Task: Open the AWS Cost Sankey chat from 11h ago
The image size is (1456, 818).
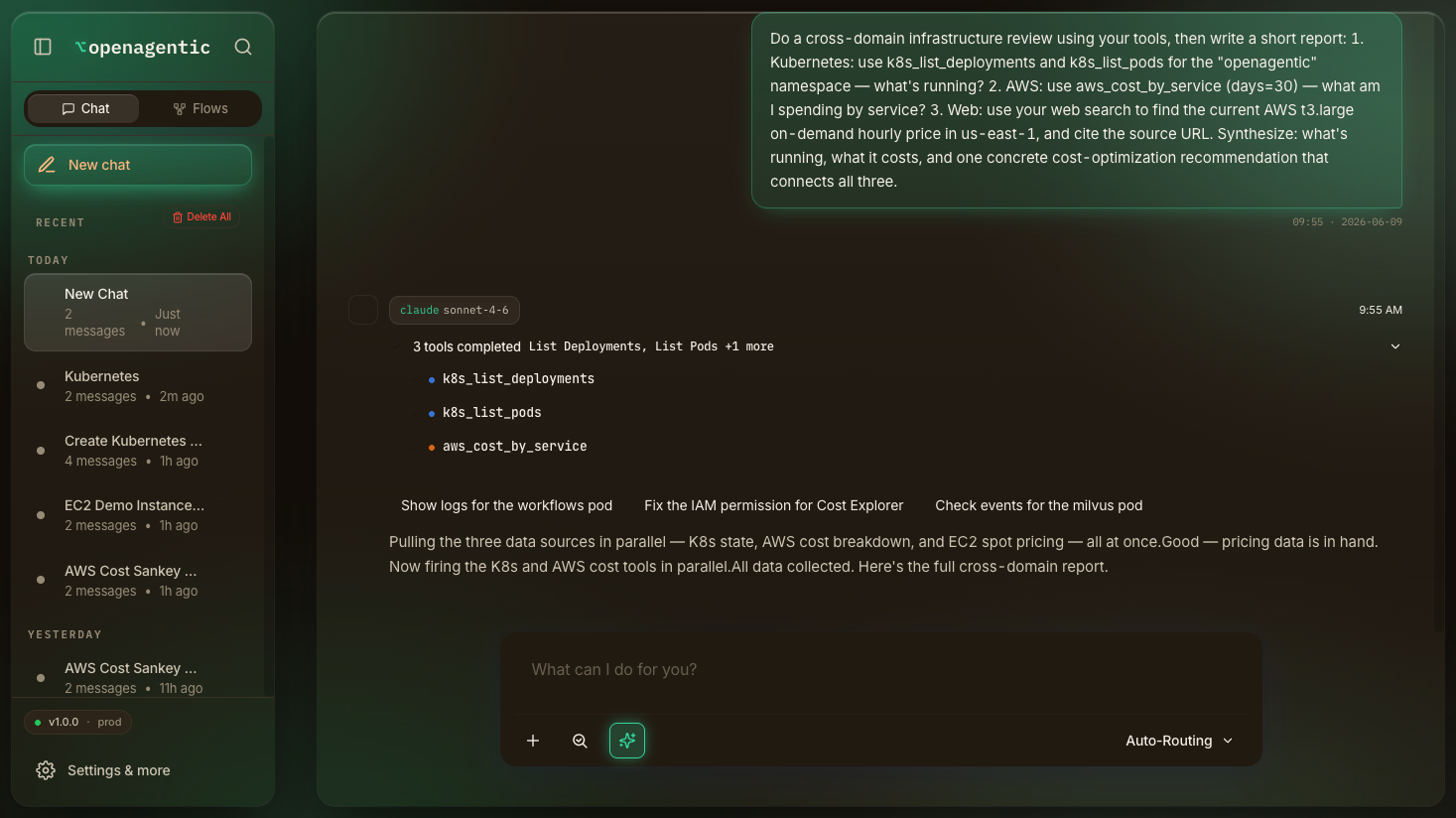Action: 138,677
